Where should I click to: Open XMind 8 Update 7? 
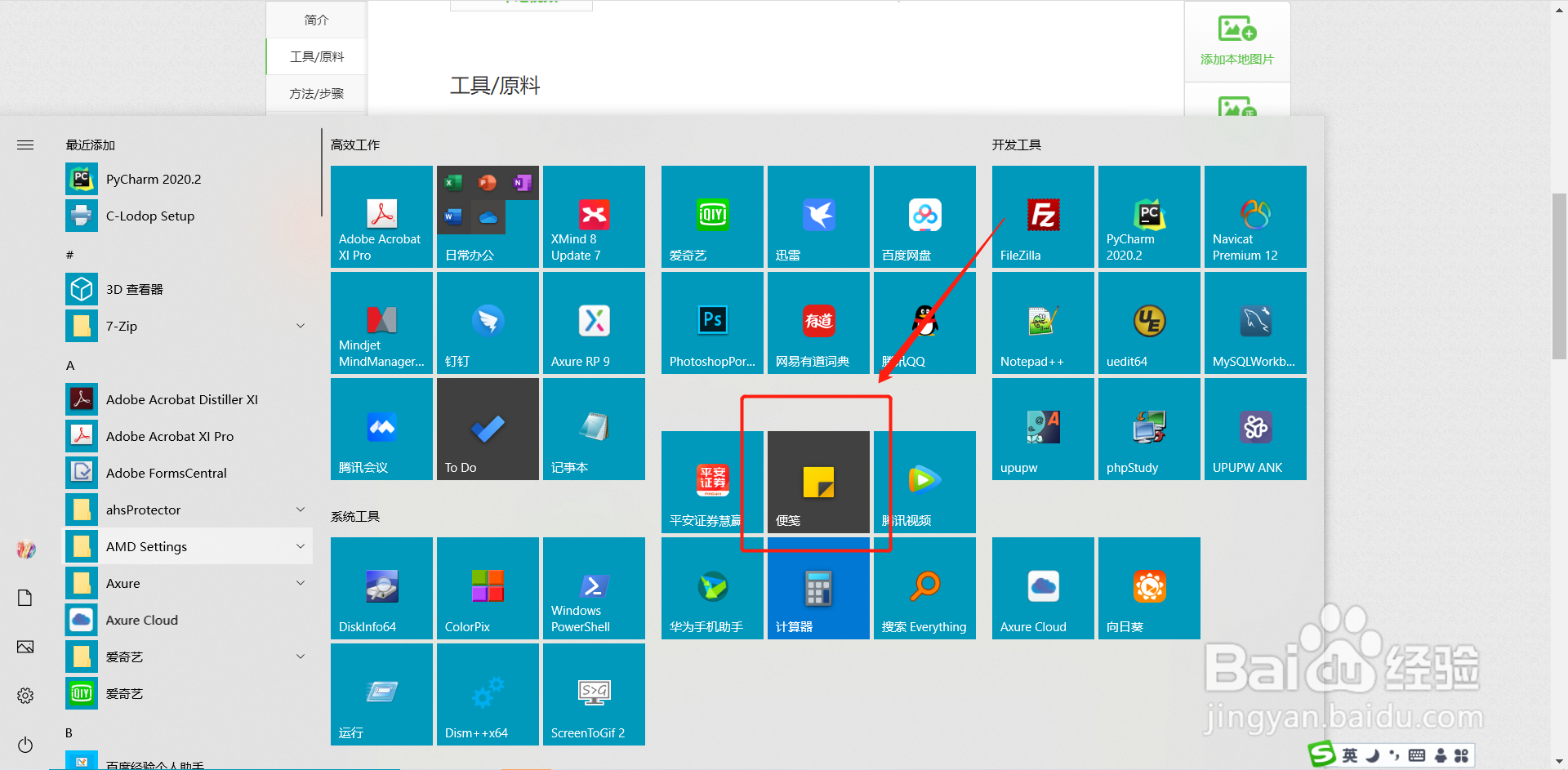pos(594,216)
